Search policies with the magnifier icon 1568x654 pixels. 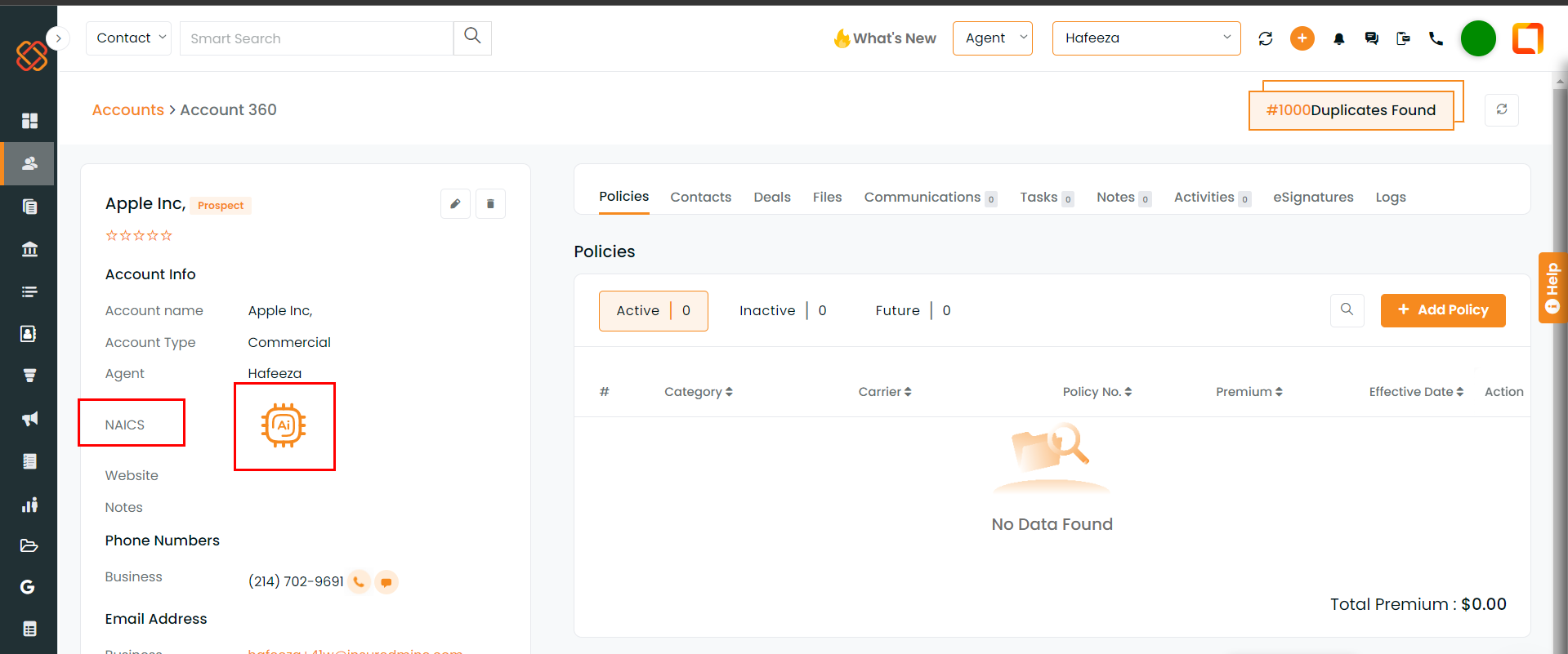click(1347, 310)
